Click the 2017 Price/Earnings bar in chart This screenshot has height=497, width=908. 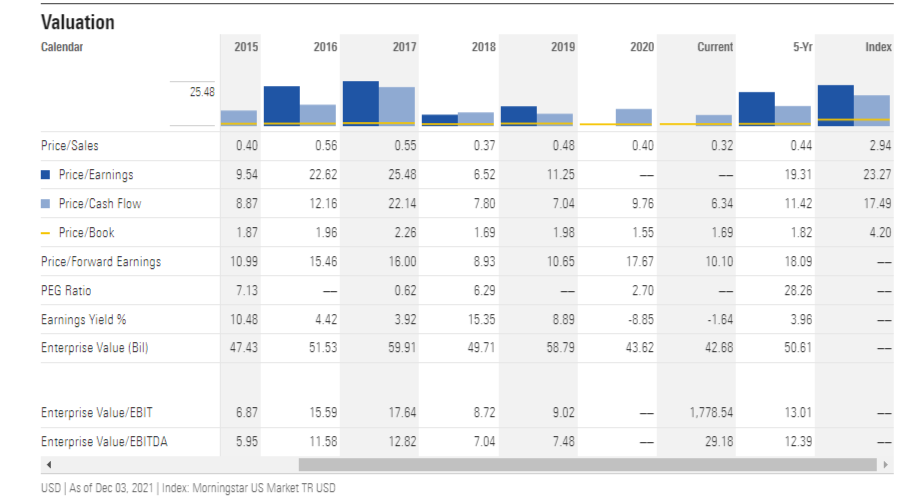tap(360, 102)
